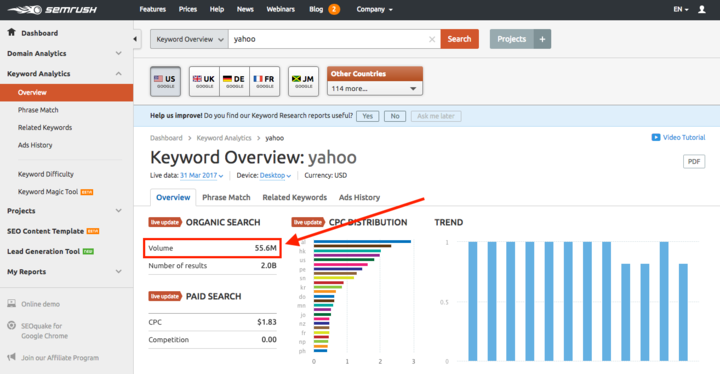This screenshot has height=374, width=720.
Task: Switch to the Ads History tab
Action: point(360,198)
